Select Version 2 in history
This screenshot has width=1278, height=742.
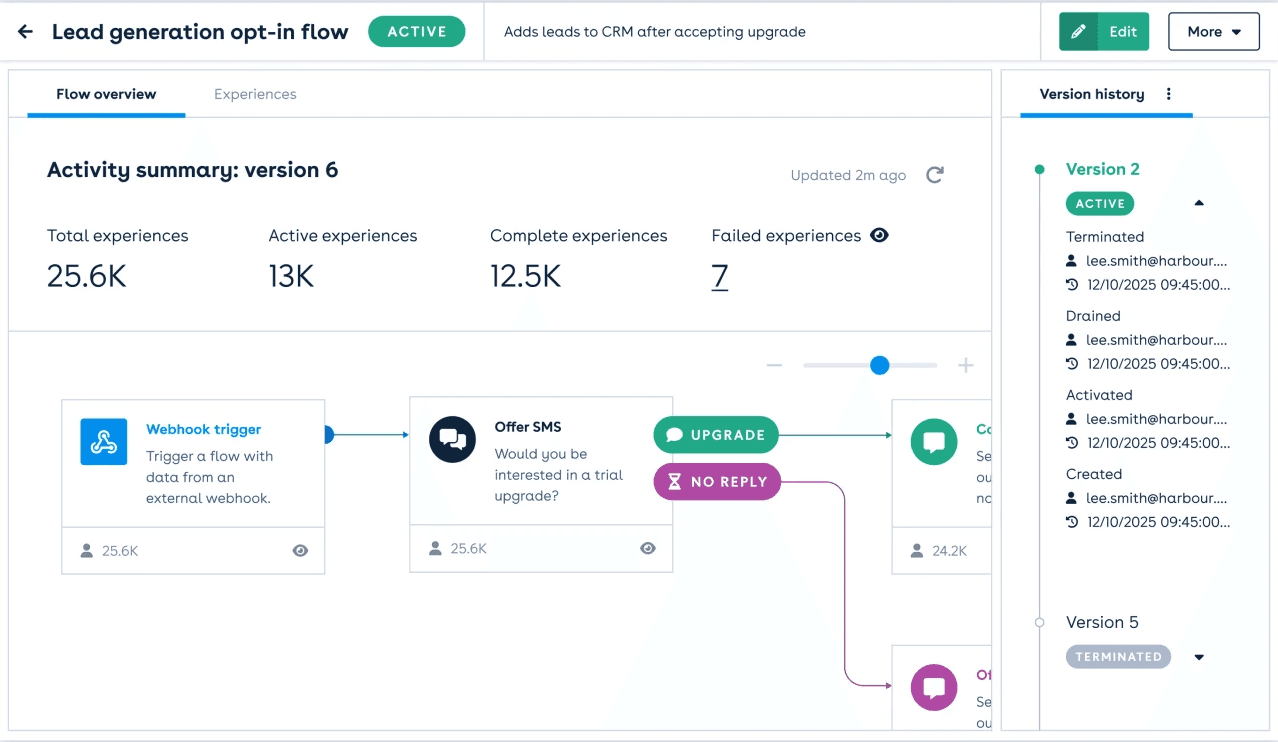coord(1103,169)
